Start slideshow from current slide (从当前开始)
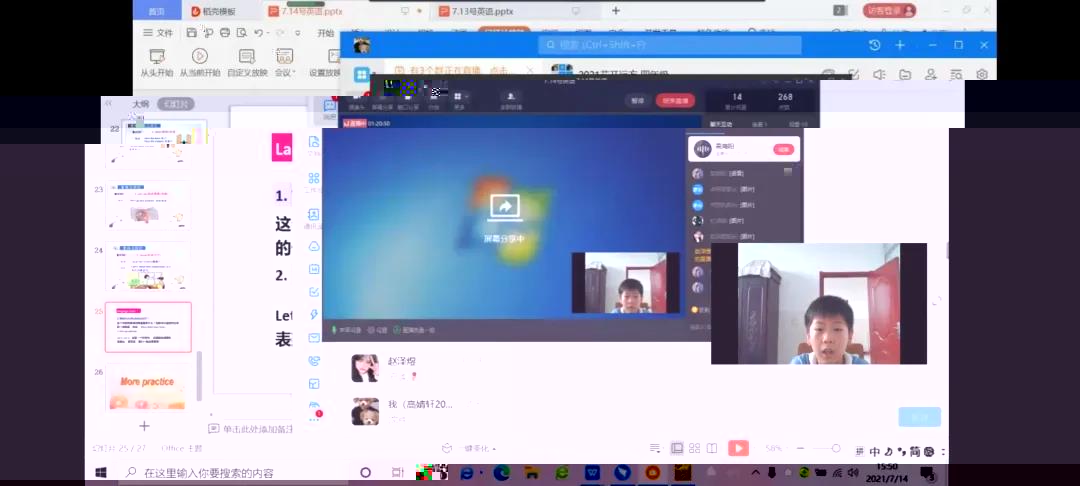 tap(200, 63)
